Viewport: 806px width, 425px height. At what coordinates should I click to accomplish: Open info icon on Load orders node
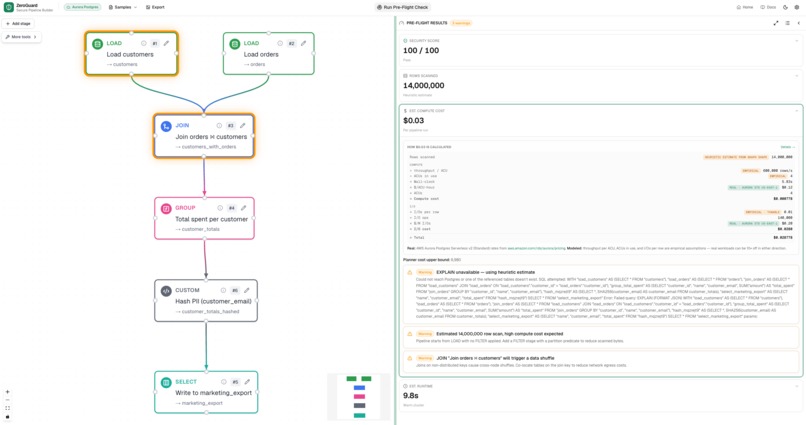click(x=280, y=43)
